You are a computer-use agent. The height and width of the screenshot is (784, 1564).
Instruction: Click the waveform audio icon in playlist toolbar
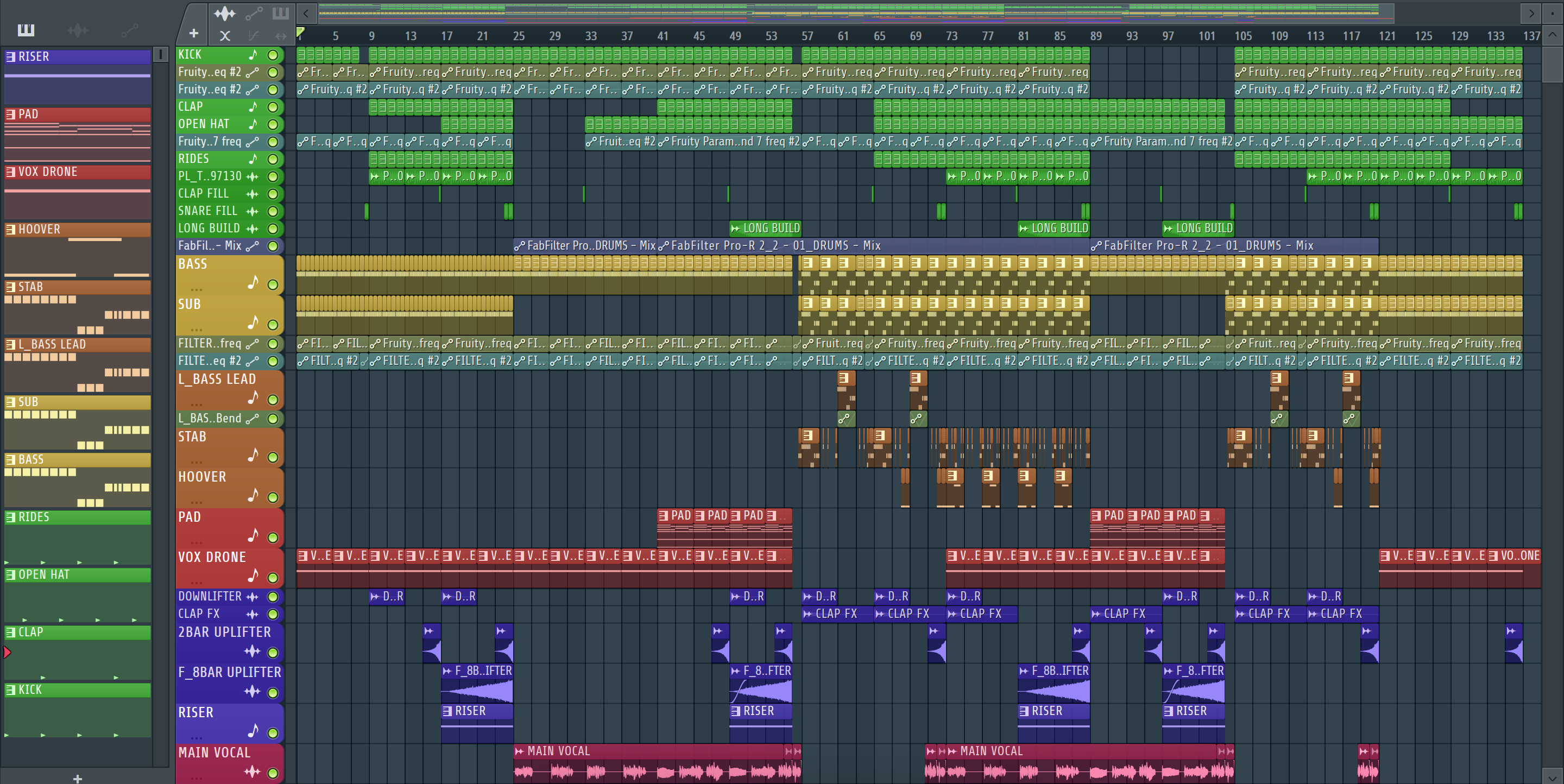coord(224,12)
